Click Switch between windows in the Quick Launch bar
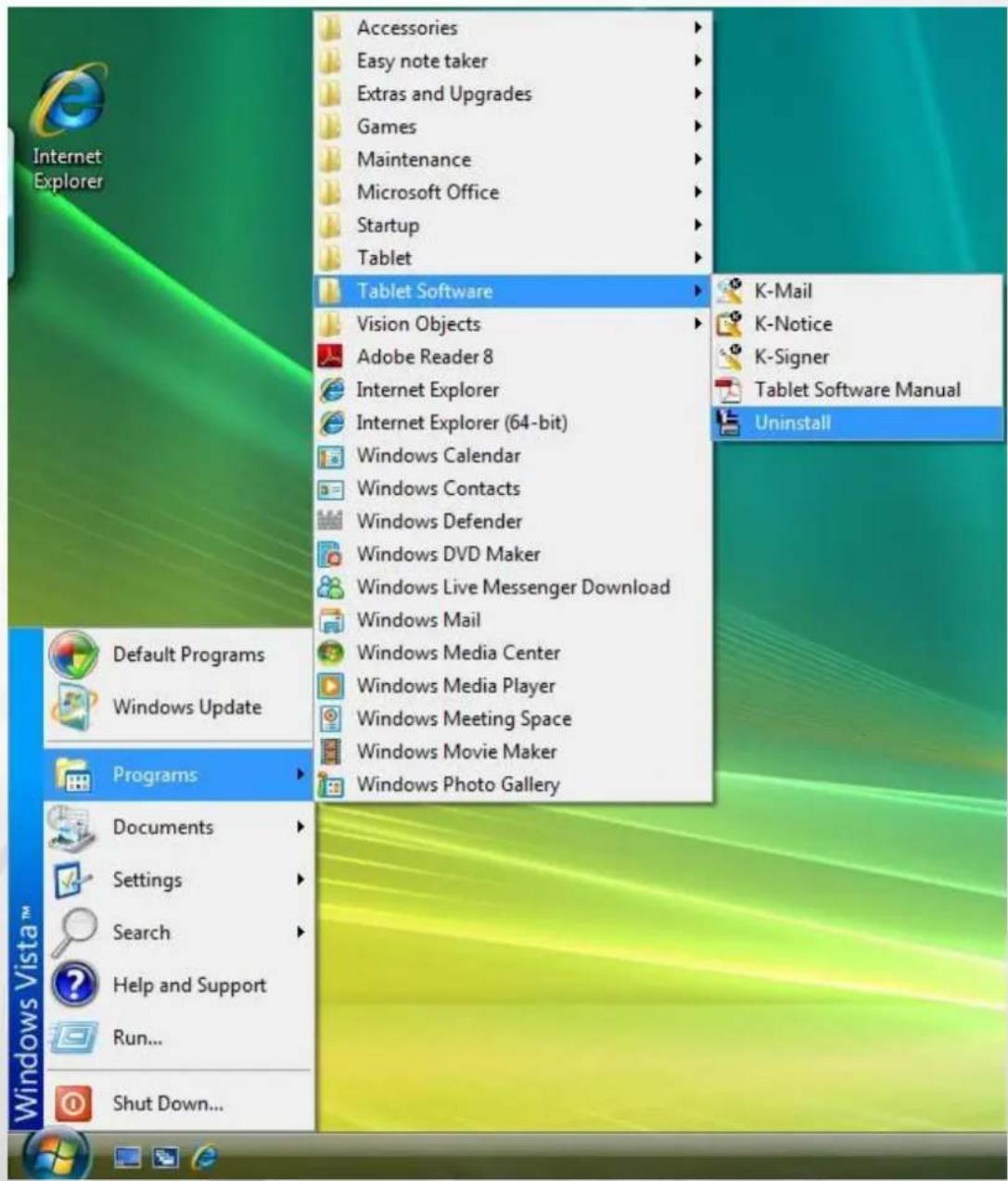 point(166,1157)
